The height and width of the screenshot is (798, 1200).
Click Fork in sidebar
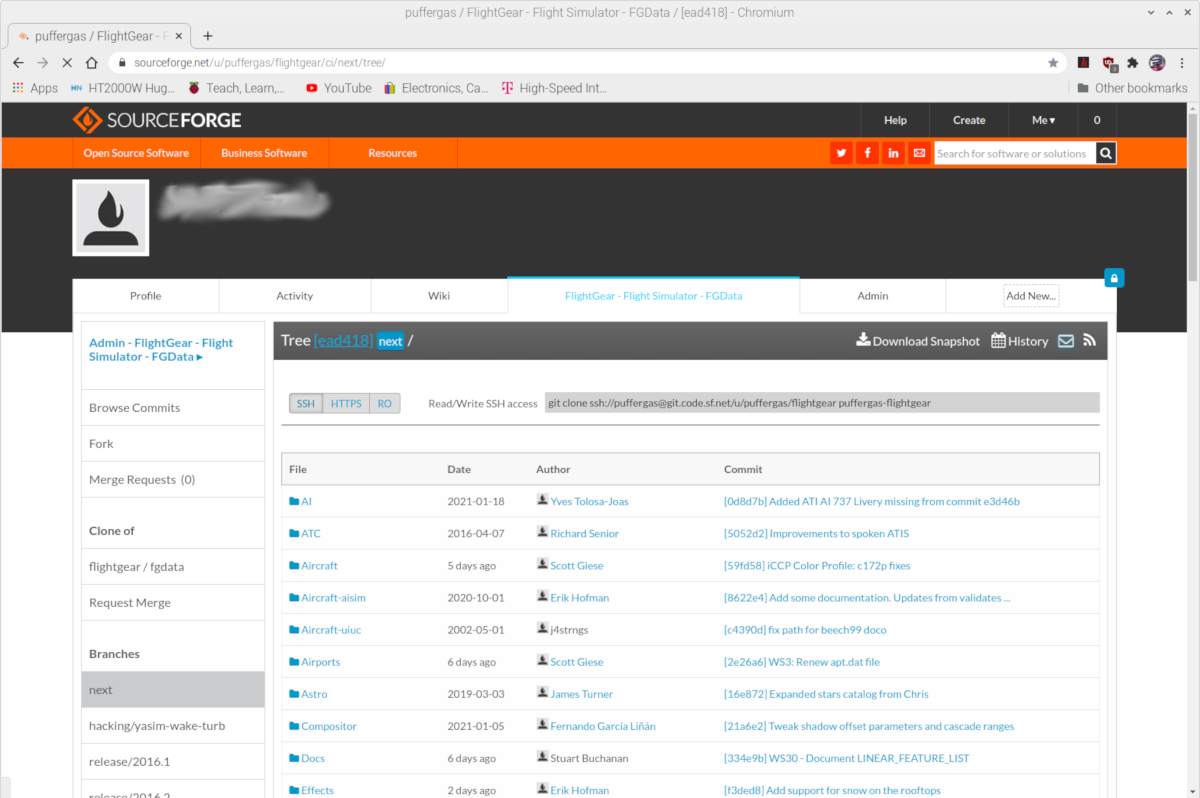click(173, 444)
